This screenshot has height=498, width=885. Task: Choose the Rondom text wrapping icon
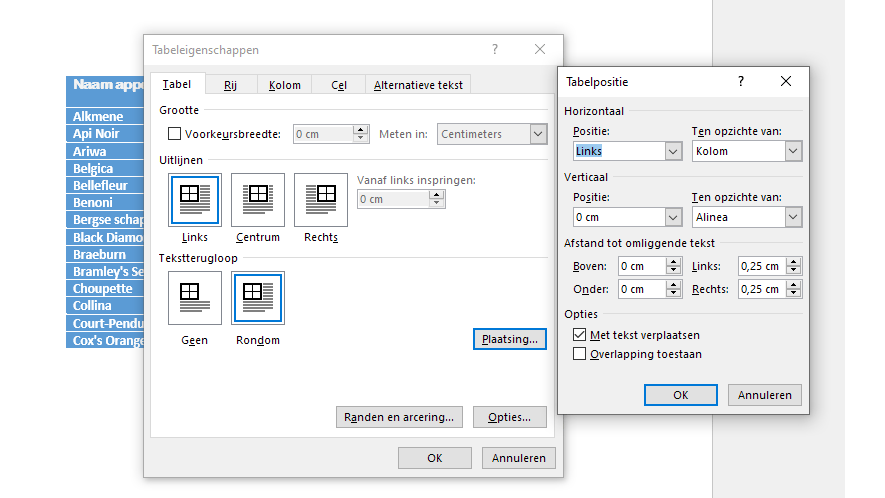[x=258, y=298]
